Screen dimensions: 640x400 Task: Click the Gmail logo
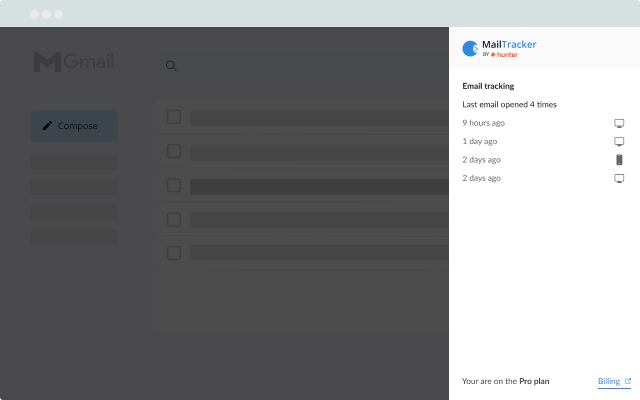[x=73, y=62]
